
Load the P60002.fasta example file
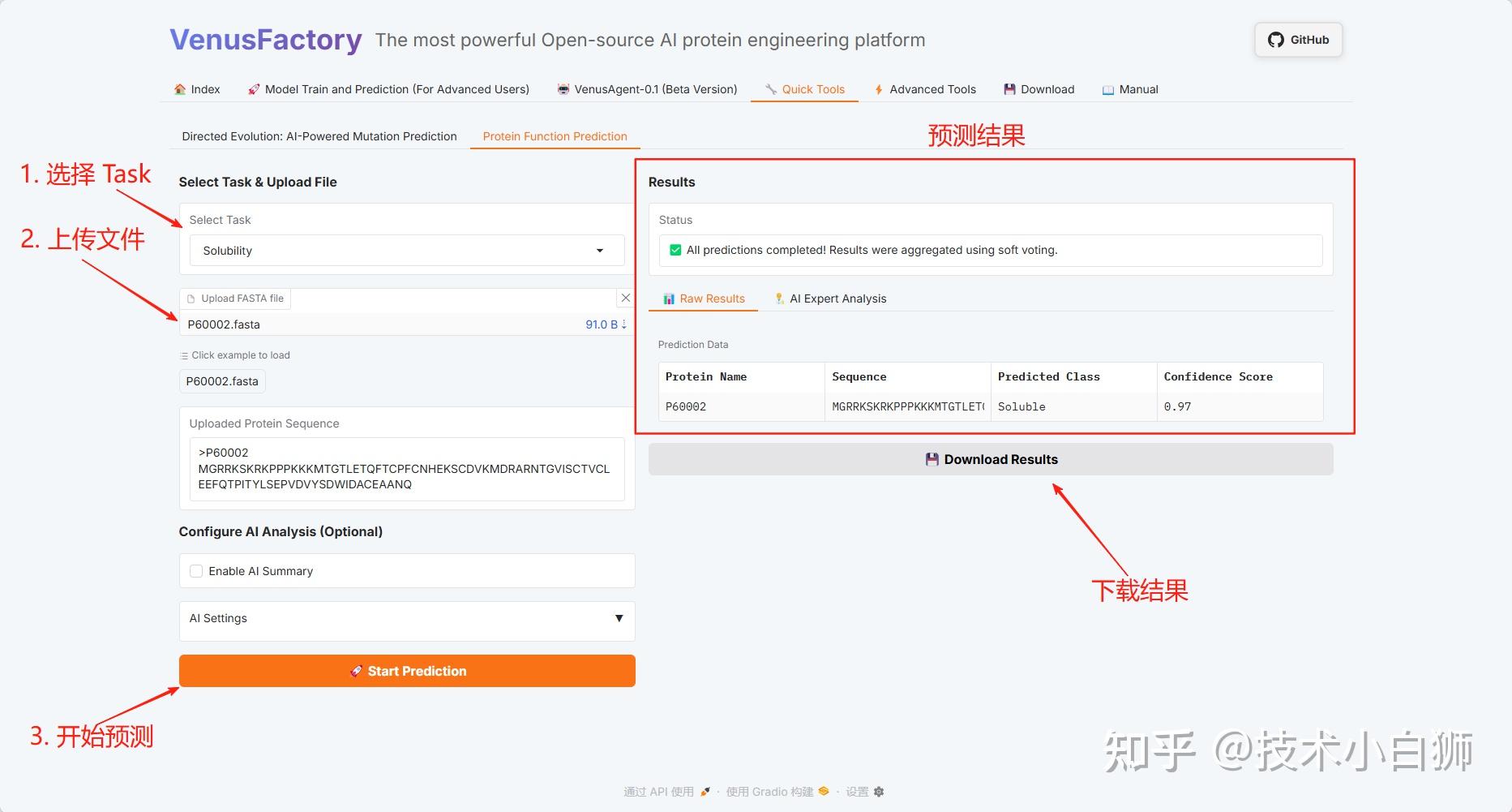click(x=222, y=381)
